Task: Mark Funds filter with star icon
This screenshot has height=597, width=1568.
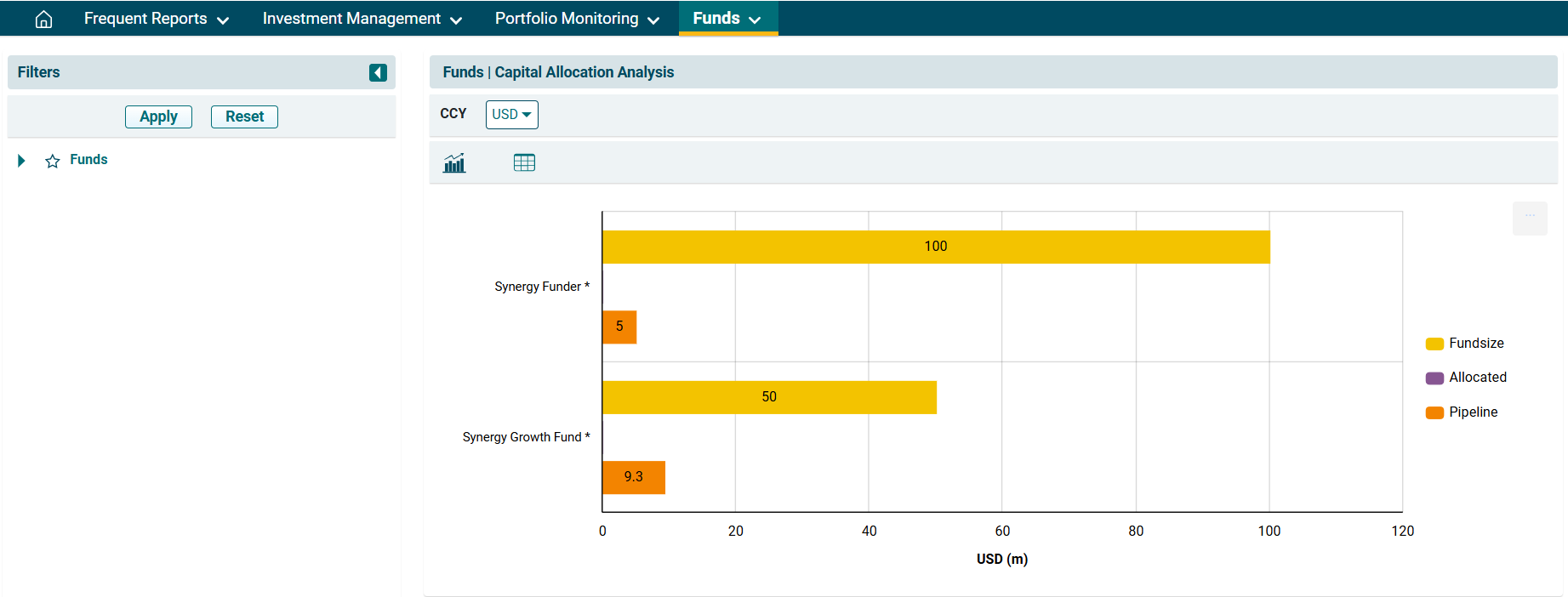Action: (53, 161)
